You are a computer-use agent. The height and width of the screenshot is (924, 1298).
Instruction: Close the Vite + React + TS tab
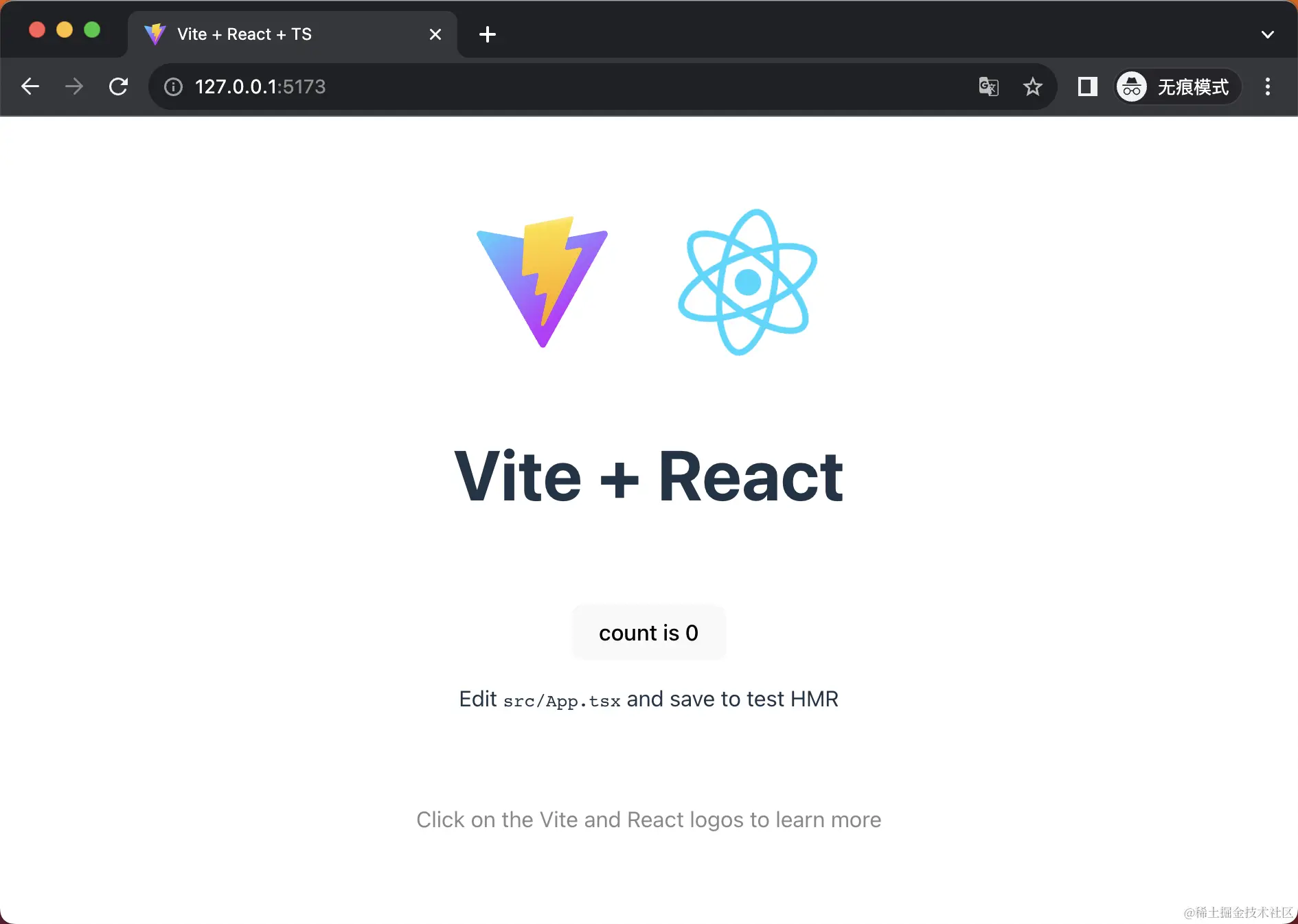[x=435, y=34]
